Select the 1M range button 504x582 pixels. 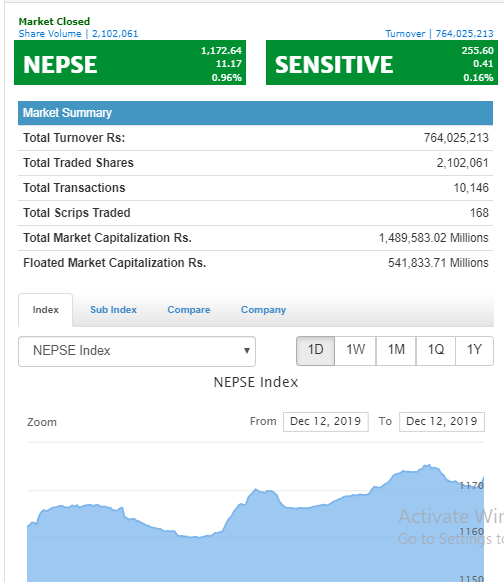(x=396, y=351)
